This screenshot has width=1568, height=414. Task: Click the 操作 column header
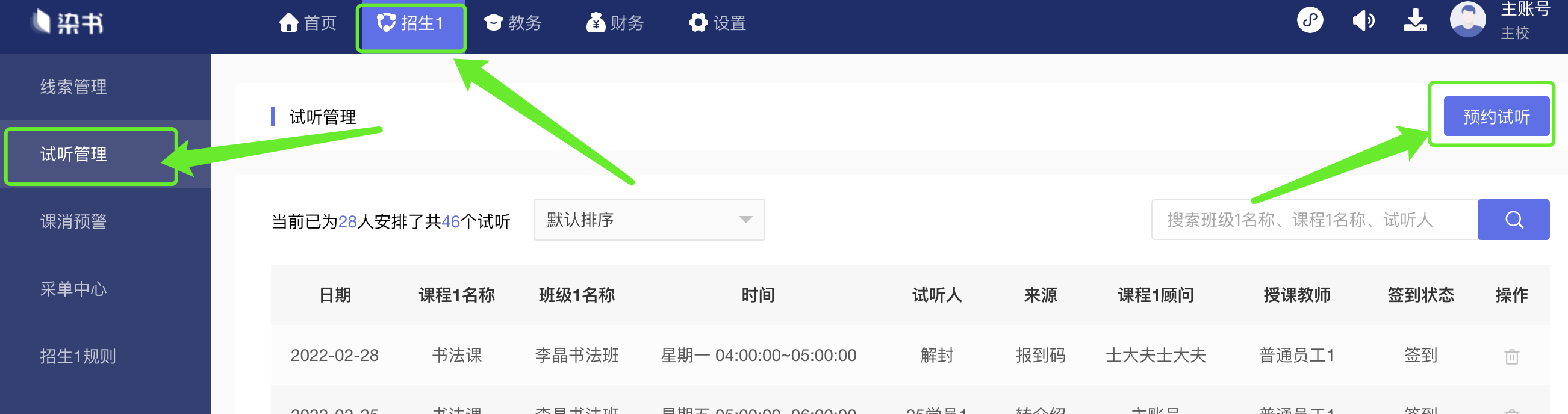(1511, 295)
